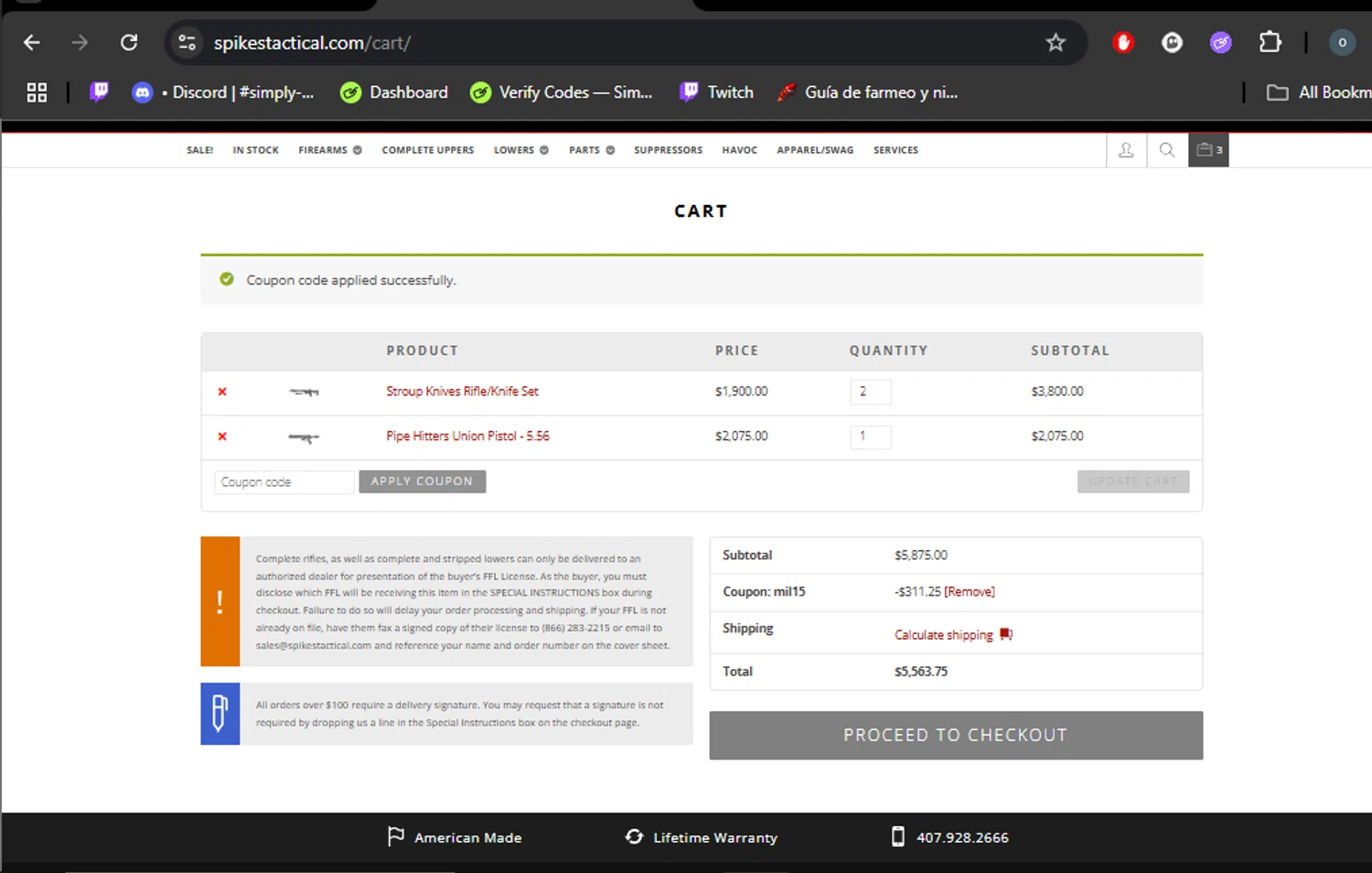Open COMPLETE UPPERS menu item
The image size is (1372, 873).
(x=428, y=150)
